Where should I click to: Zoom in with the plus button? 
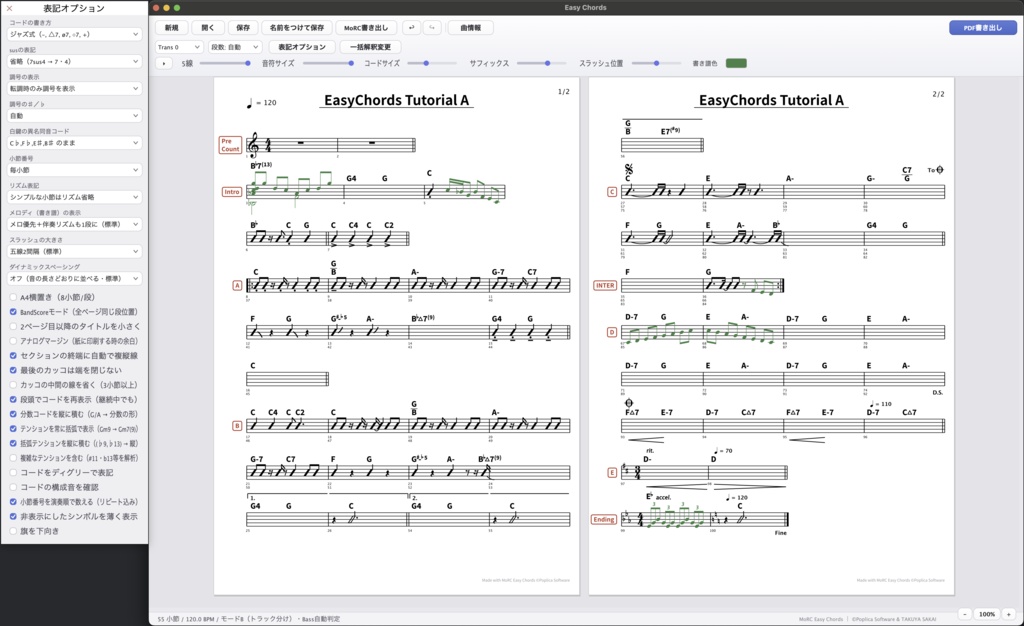(1008, 614)
